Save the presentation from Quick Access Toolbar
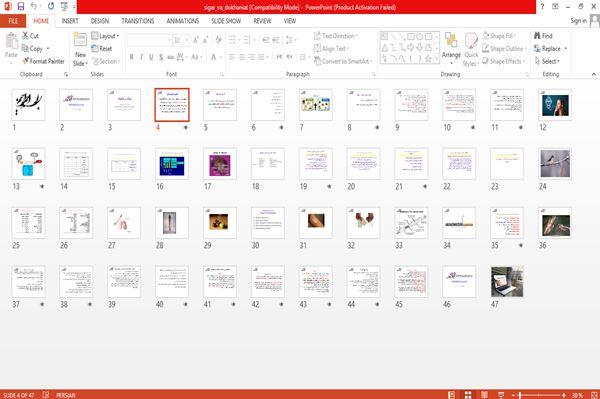 (x=21, y=7)
